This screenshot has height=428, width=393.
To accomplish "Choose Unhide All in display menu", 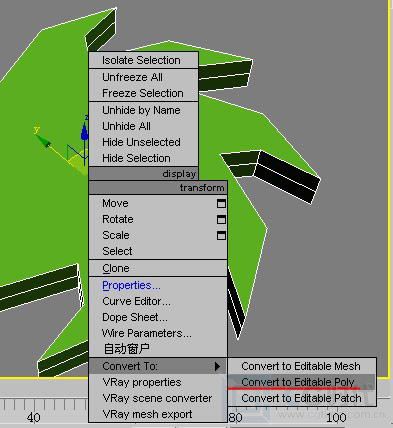I will click(144, 126).
